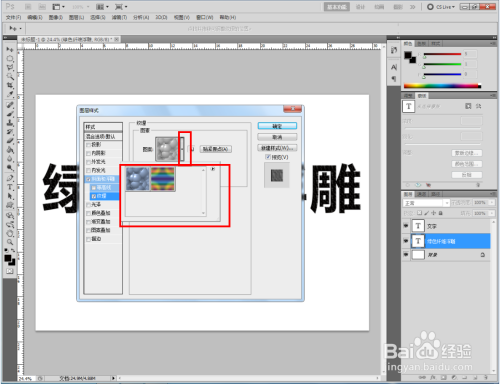Choose the blue bubbles pattern thumbnail
The width and height of the screenshot is (500, 384).
[x=138, y=179]
